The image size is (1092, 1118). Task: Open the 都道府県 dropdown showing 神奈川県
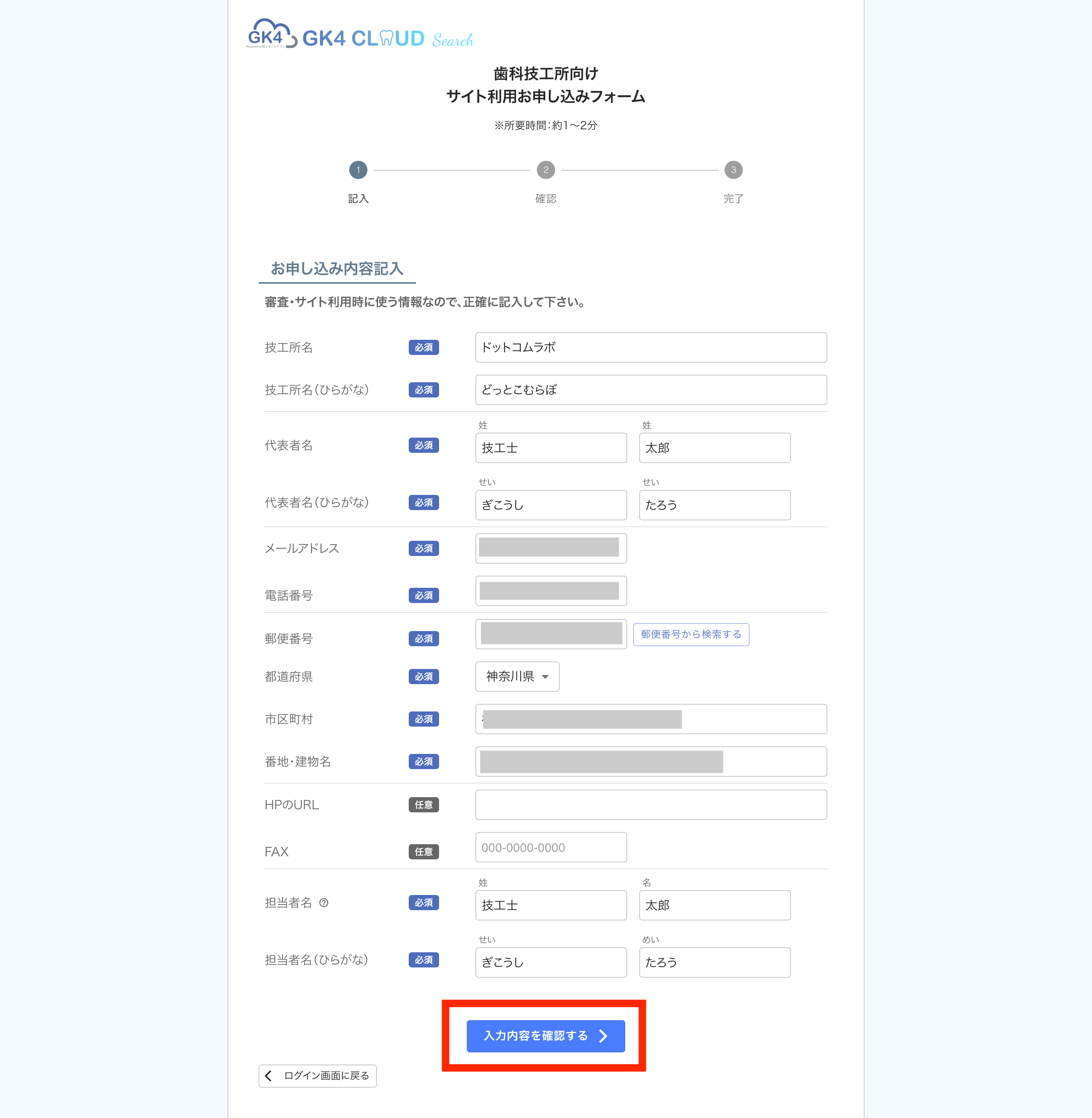pos(517,676)
